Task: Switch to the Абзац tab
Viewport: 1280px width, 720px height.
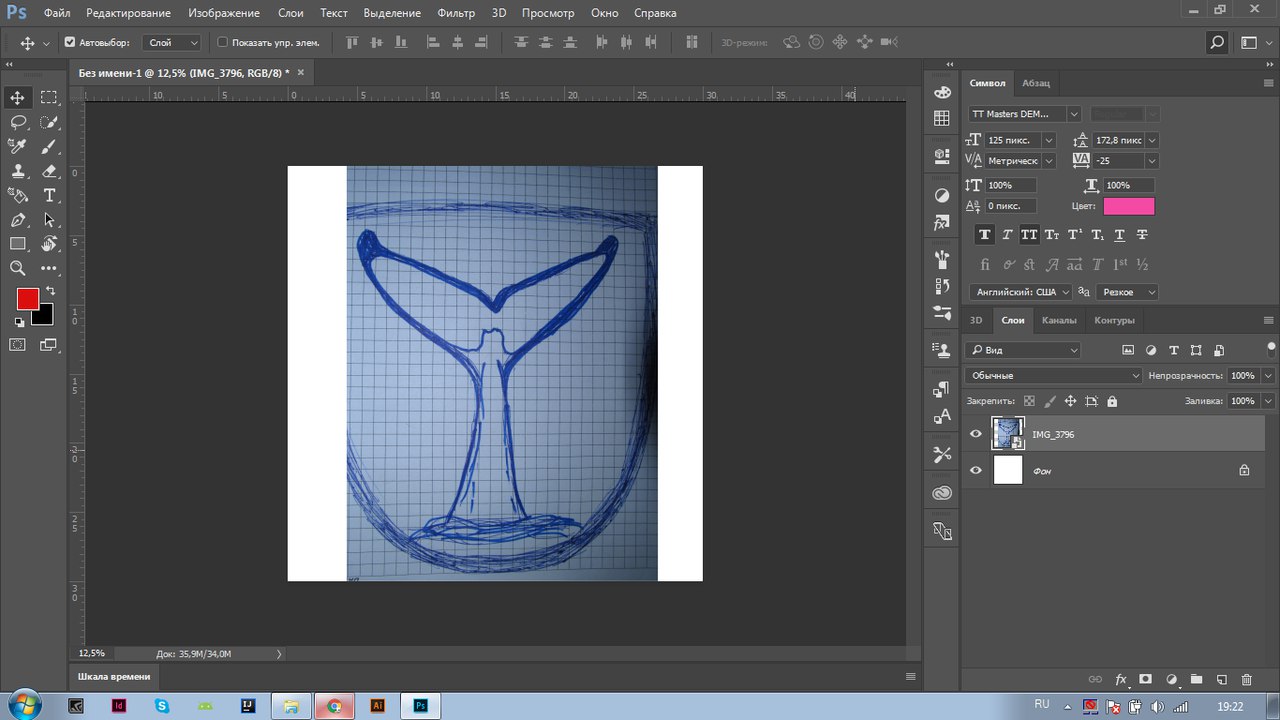Action: [x=1036, y=83]
